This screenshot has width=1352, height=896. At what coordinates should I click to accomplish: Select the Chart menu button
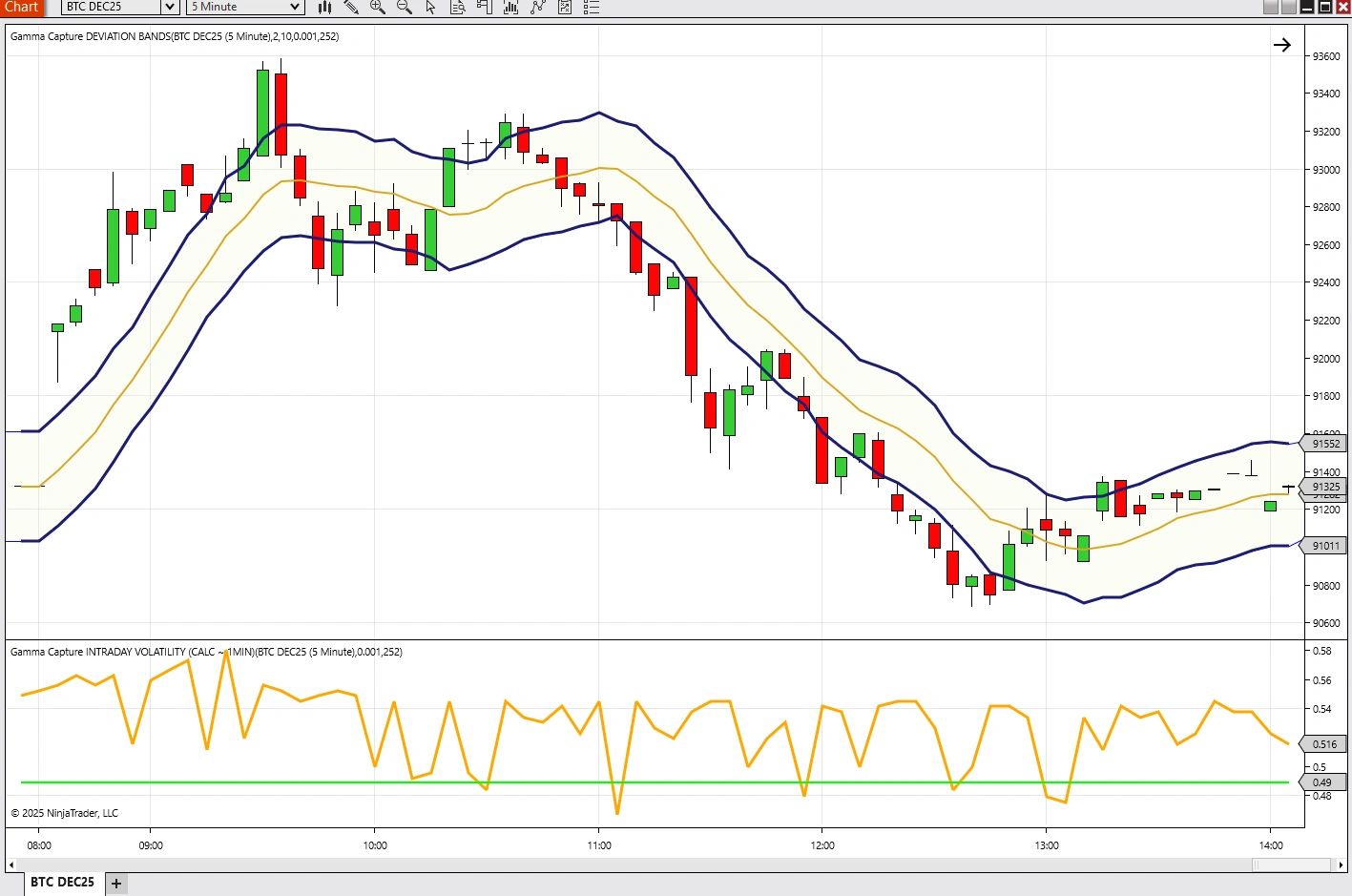[x=22, y=8]
